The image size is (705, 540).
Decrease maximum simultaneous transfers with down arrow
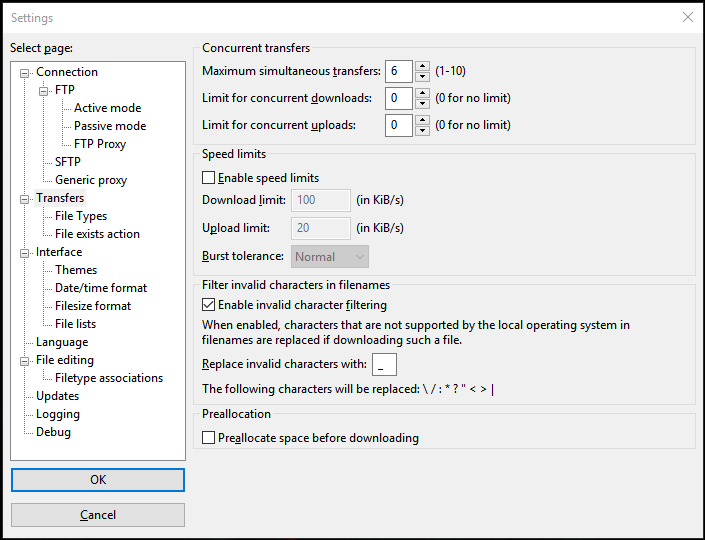pyautogui.click(x=422, y=76)
